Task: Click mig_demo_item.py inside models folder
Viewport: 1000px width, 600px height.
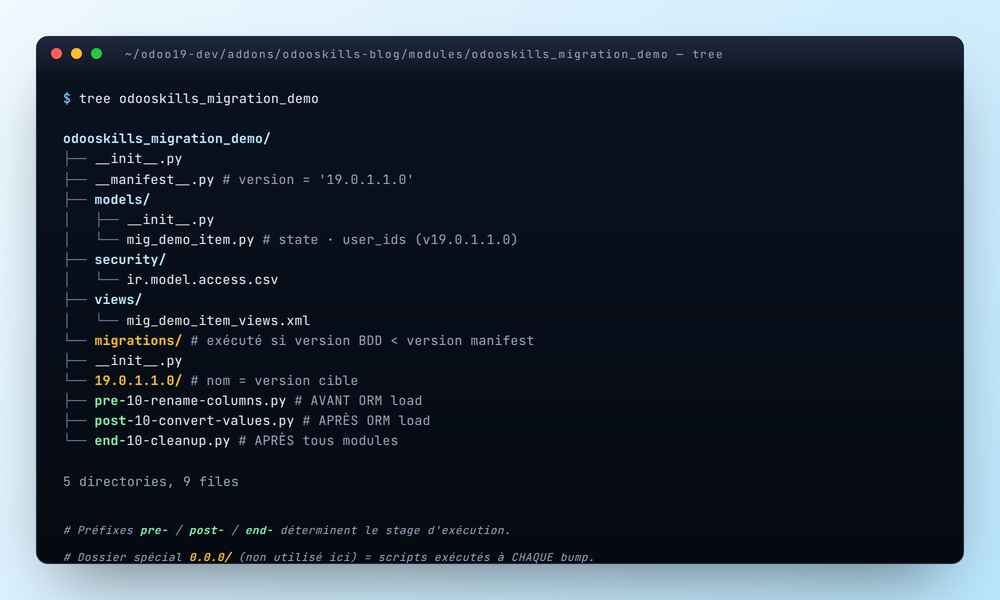Action: pyautogui.click(x=188, y=239)
